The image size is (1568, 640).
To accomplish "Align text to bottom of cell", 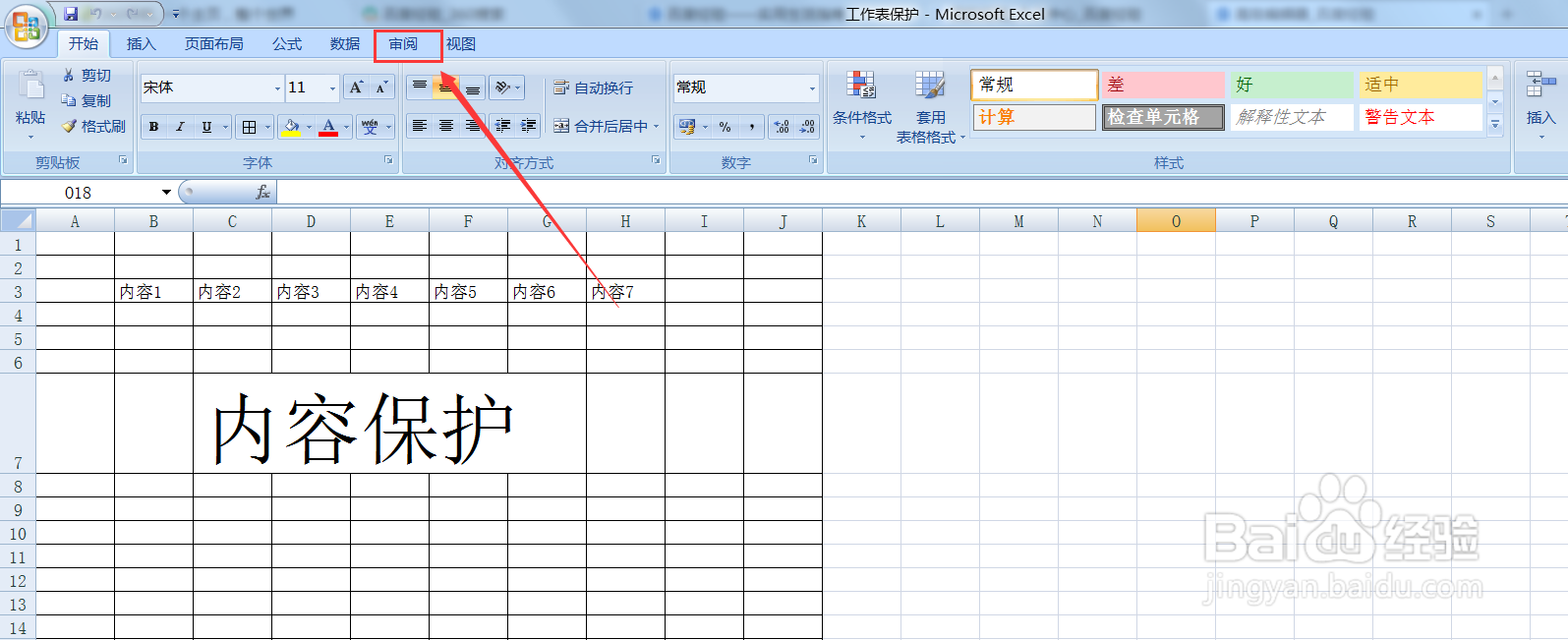I will [x=473, y=87].
